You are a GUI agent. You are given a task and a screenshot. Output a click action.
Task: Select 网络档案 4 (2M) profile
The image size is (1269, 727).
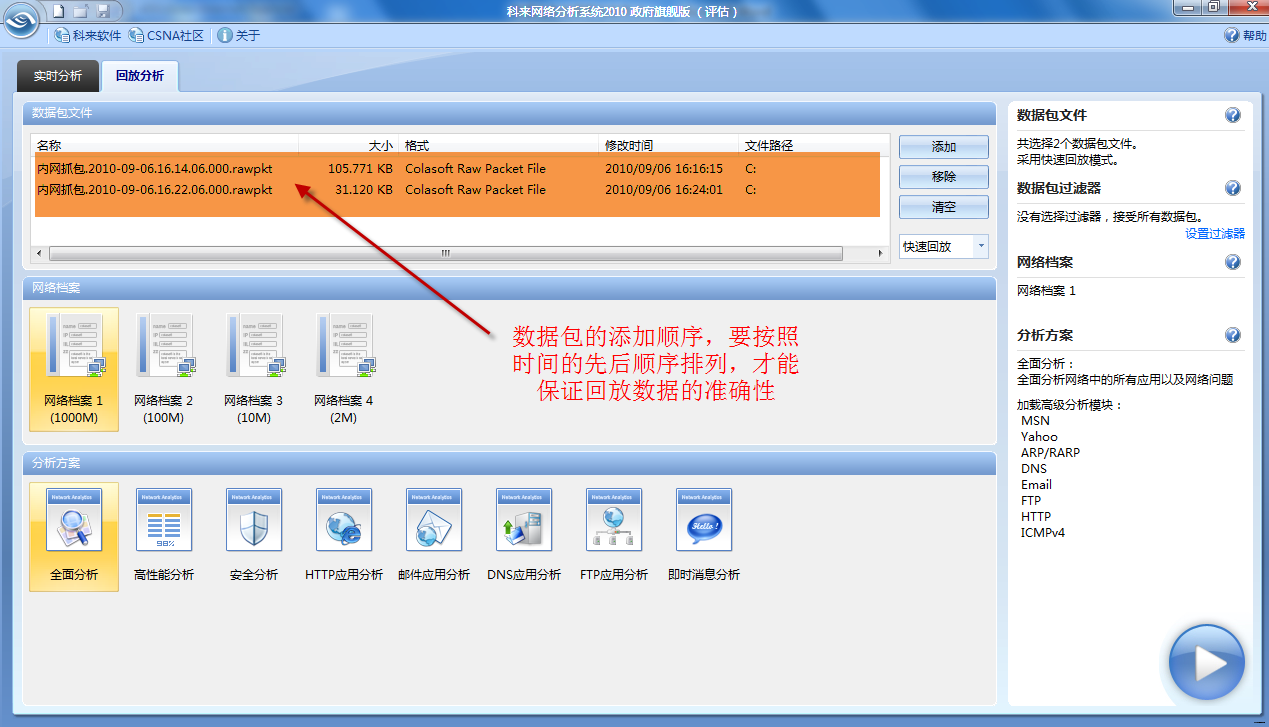tap(344, 369)
